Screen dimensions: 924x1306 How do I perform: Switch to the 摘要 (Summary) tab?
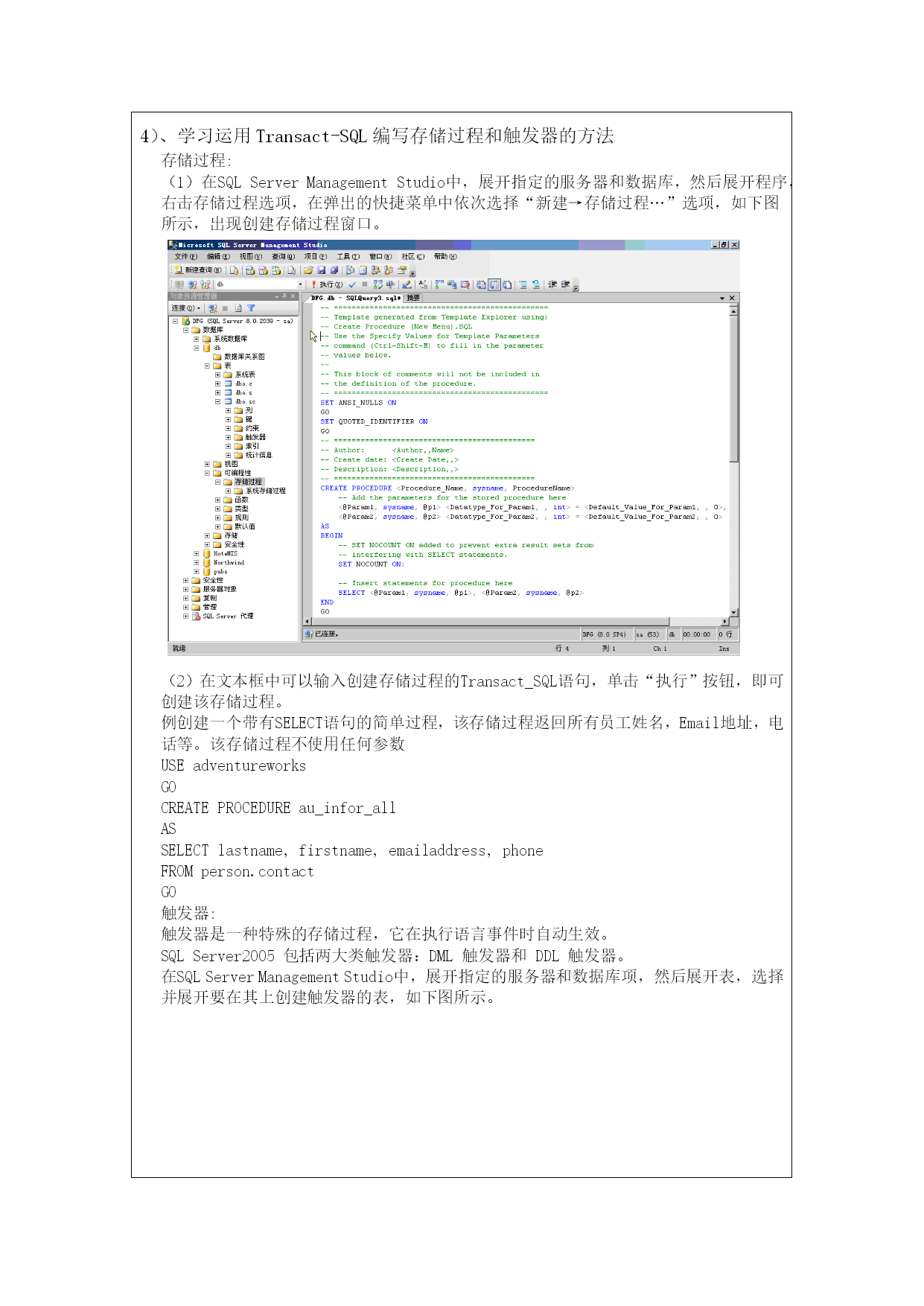[x=412, y=298]
